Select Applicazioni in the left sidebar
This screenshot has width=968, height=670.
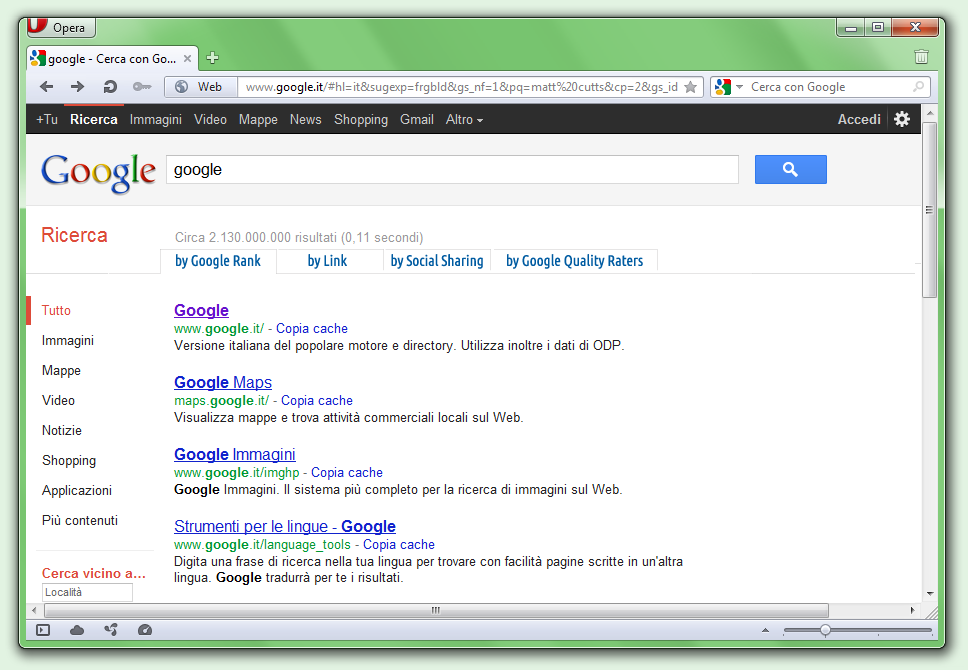tap(77, 490)
